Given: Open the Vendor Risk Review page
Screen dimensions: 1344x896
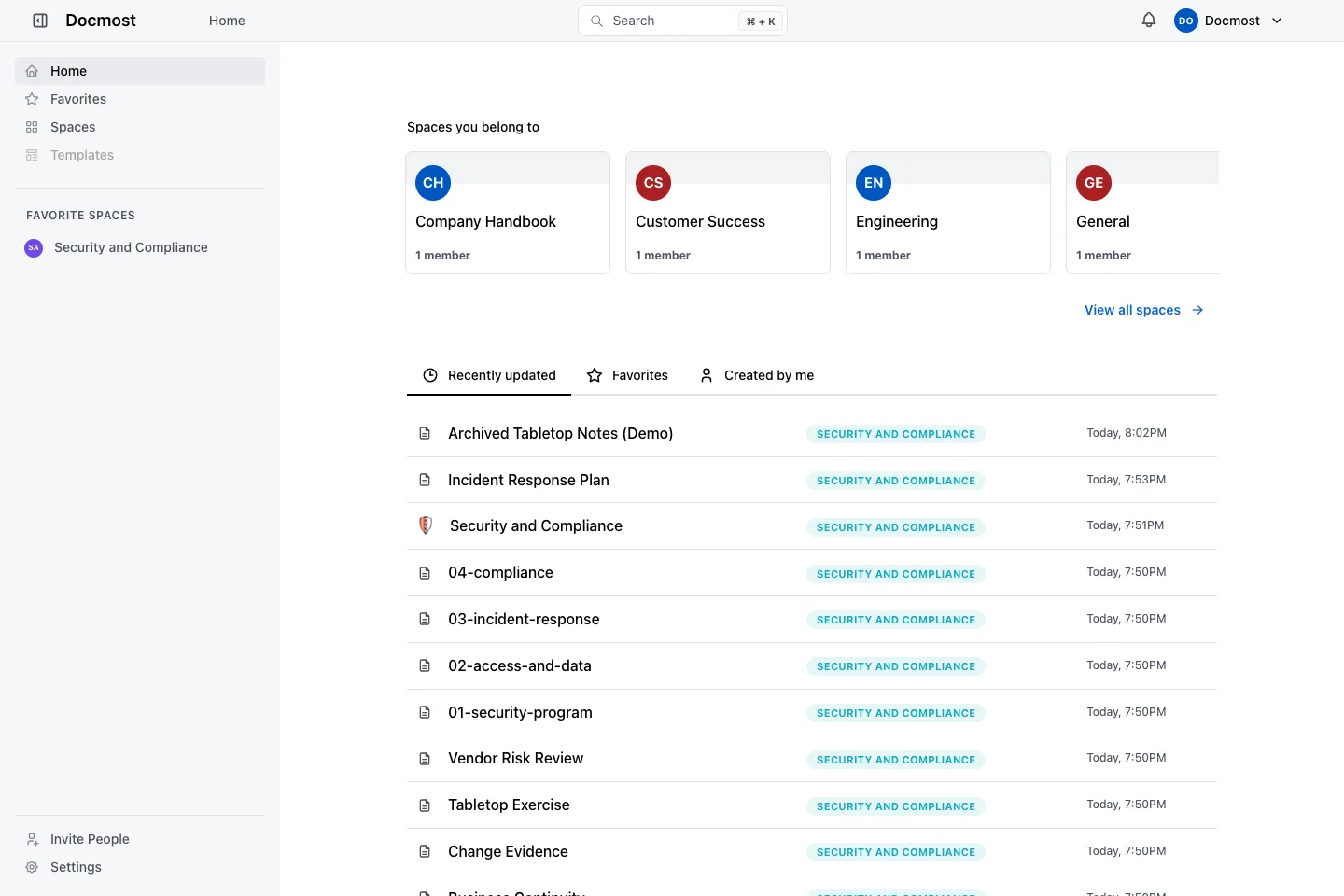Looking at the screenshot, I should [515, 758].
